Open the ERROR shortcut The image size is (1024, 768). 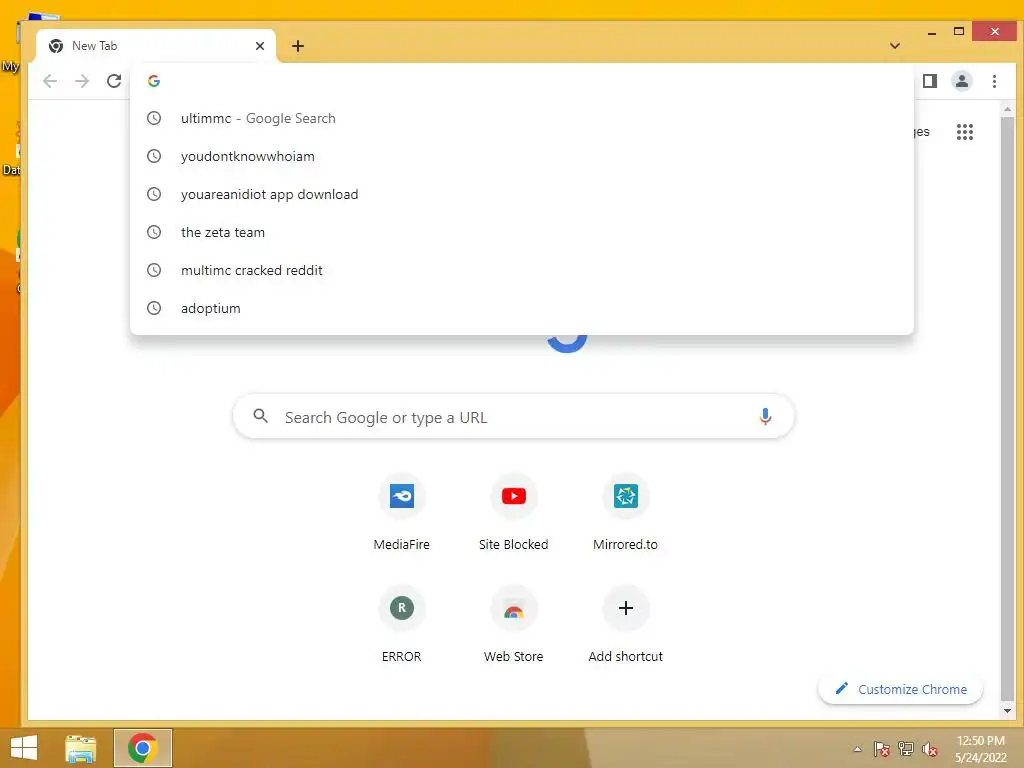402,625
